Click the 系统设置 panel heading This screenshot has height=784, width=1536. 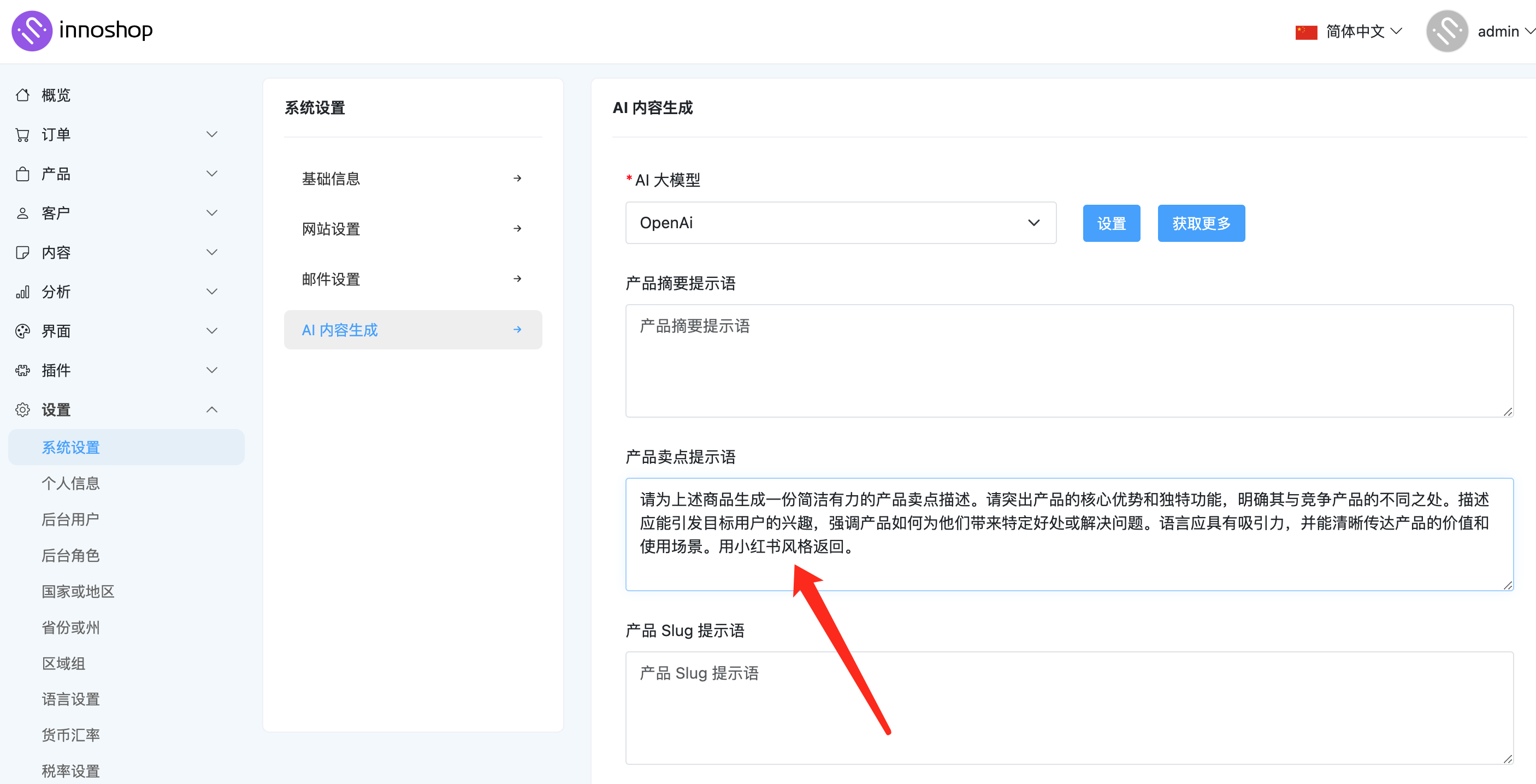coord(315,108)
